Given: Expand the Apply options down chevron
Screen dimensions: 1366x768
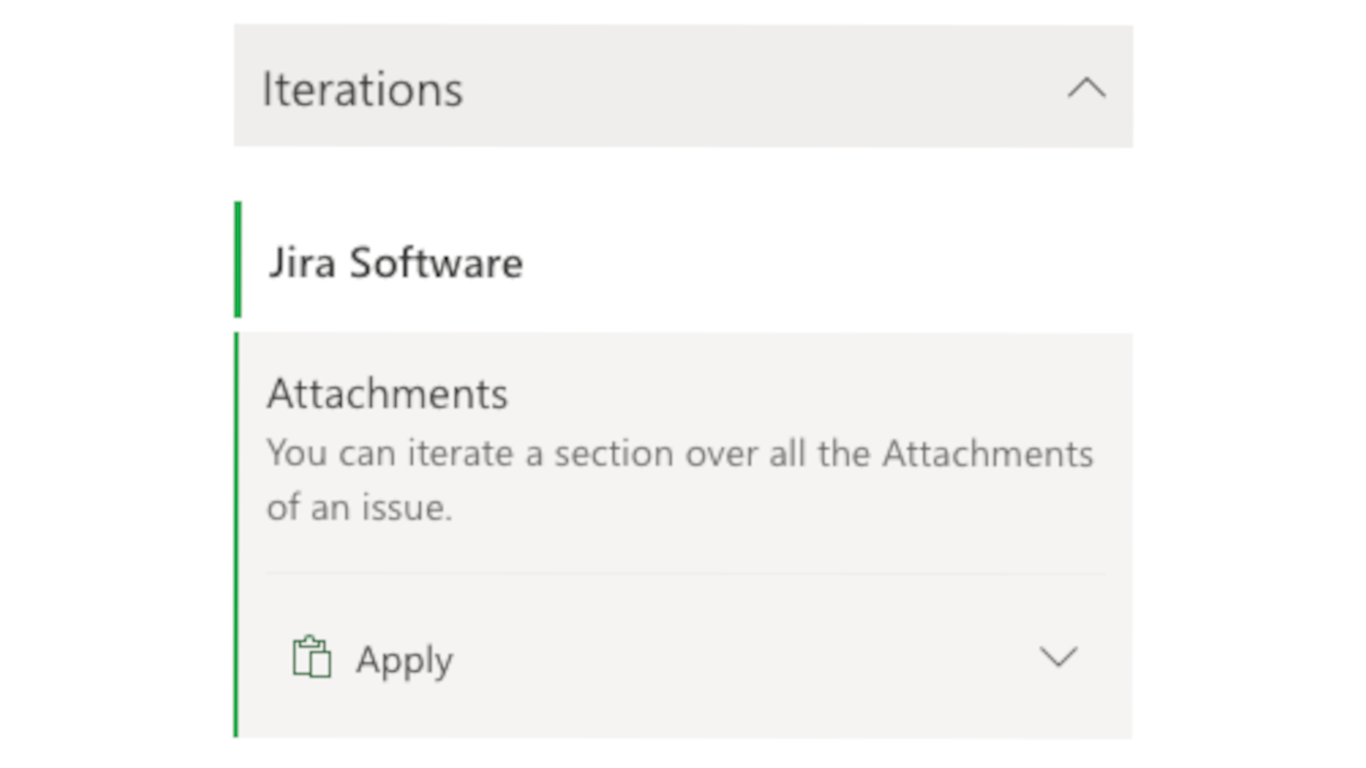Looking at the screenshot, I should [x=1058, y=657].
